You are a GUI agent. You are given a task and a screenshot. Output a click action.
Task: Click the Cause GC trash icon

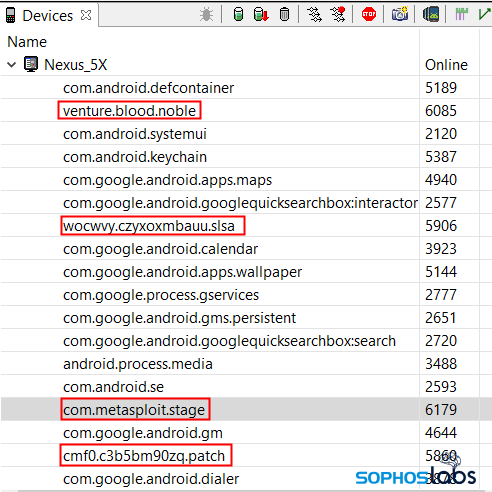pyautogui.click(x=284, y=15)
